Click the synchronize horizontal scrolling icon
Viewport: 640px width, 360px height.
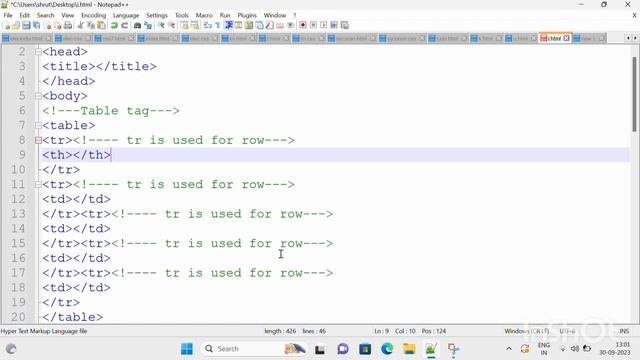click(195, 25)
